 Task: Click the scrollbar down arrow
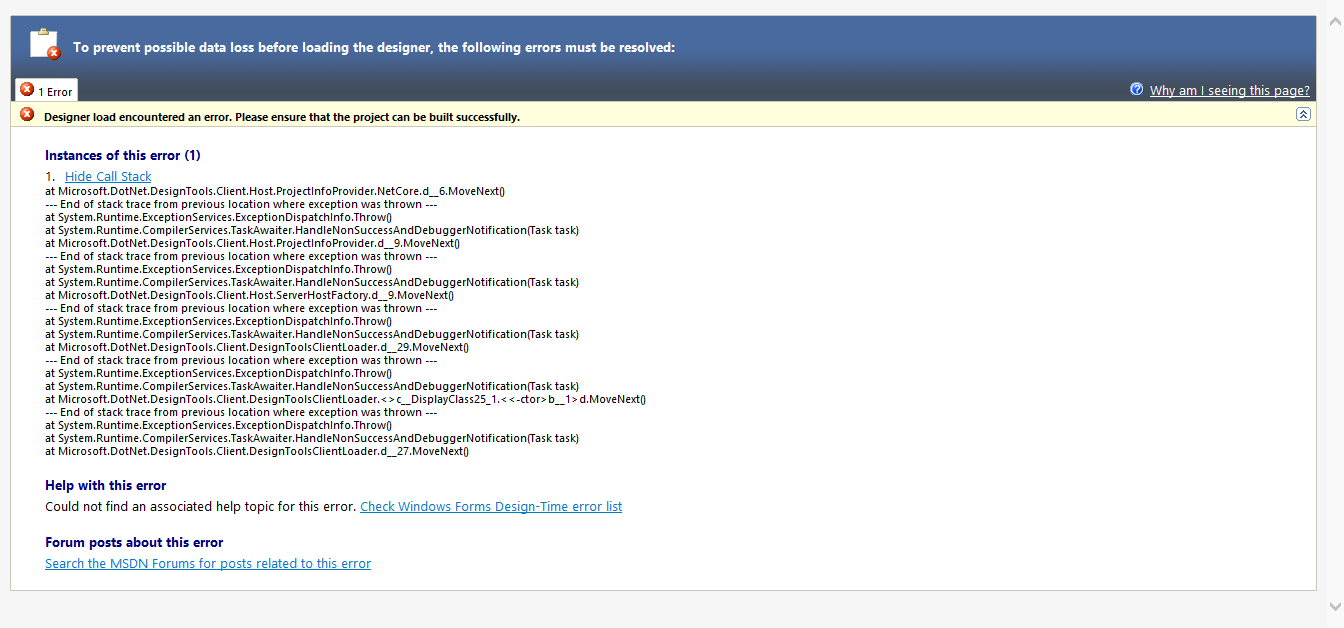[1335, 606]
